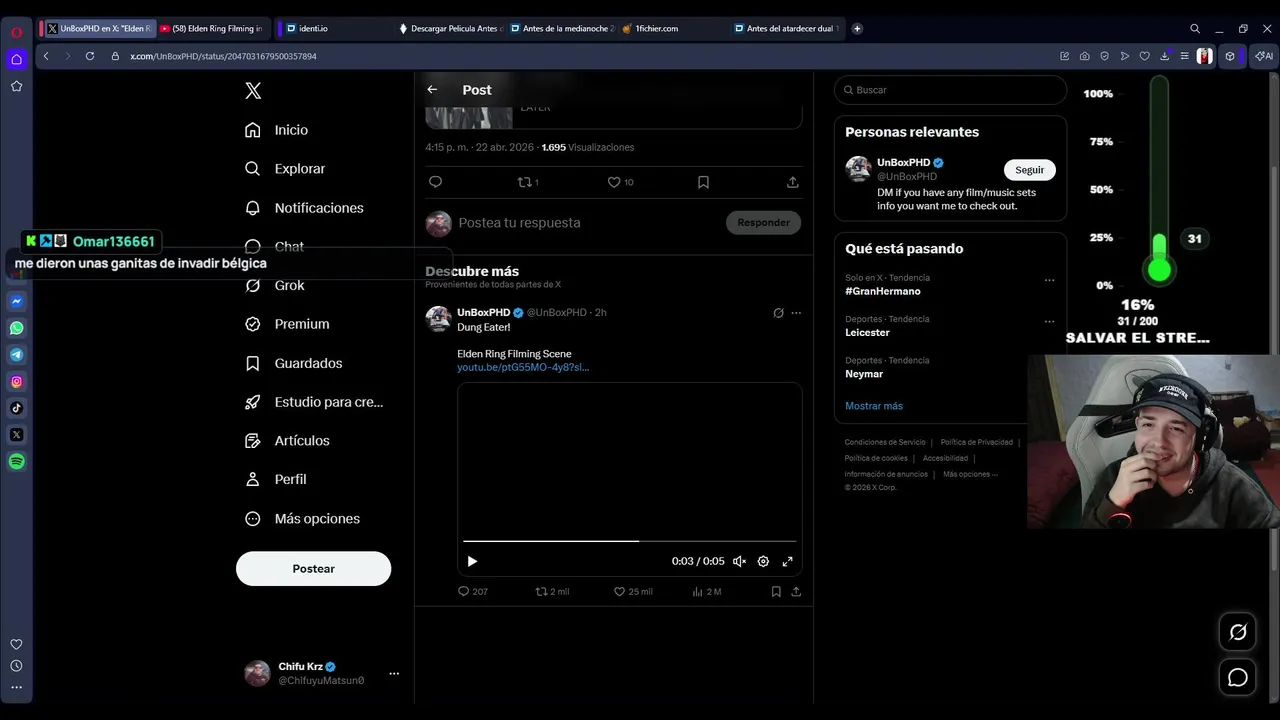Click the X logo on the page
This screenshot has width=1280, height=720.
(x=253, y=91)
